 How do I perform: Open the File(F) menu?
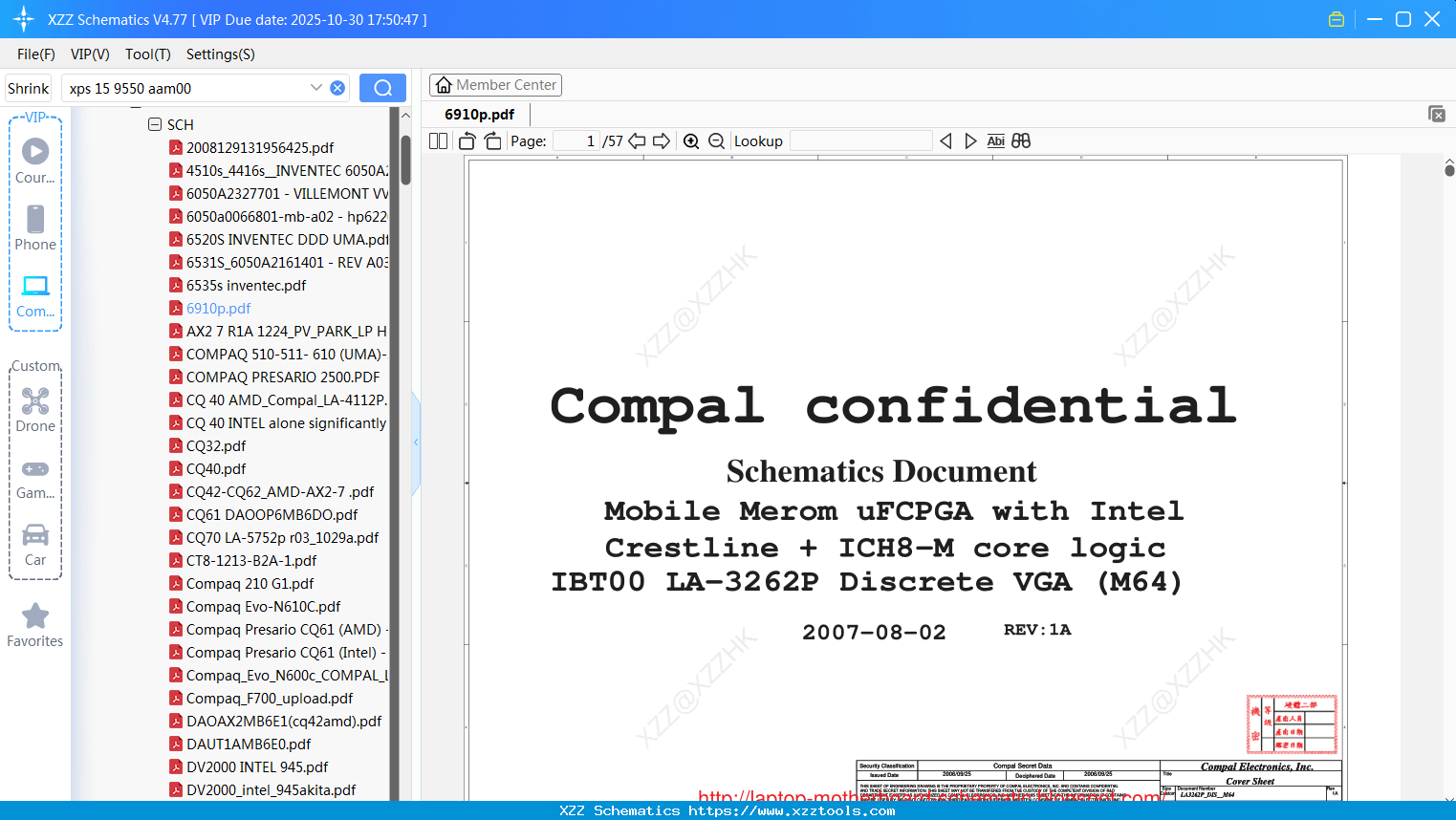(x=36, y=54)
